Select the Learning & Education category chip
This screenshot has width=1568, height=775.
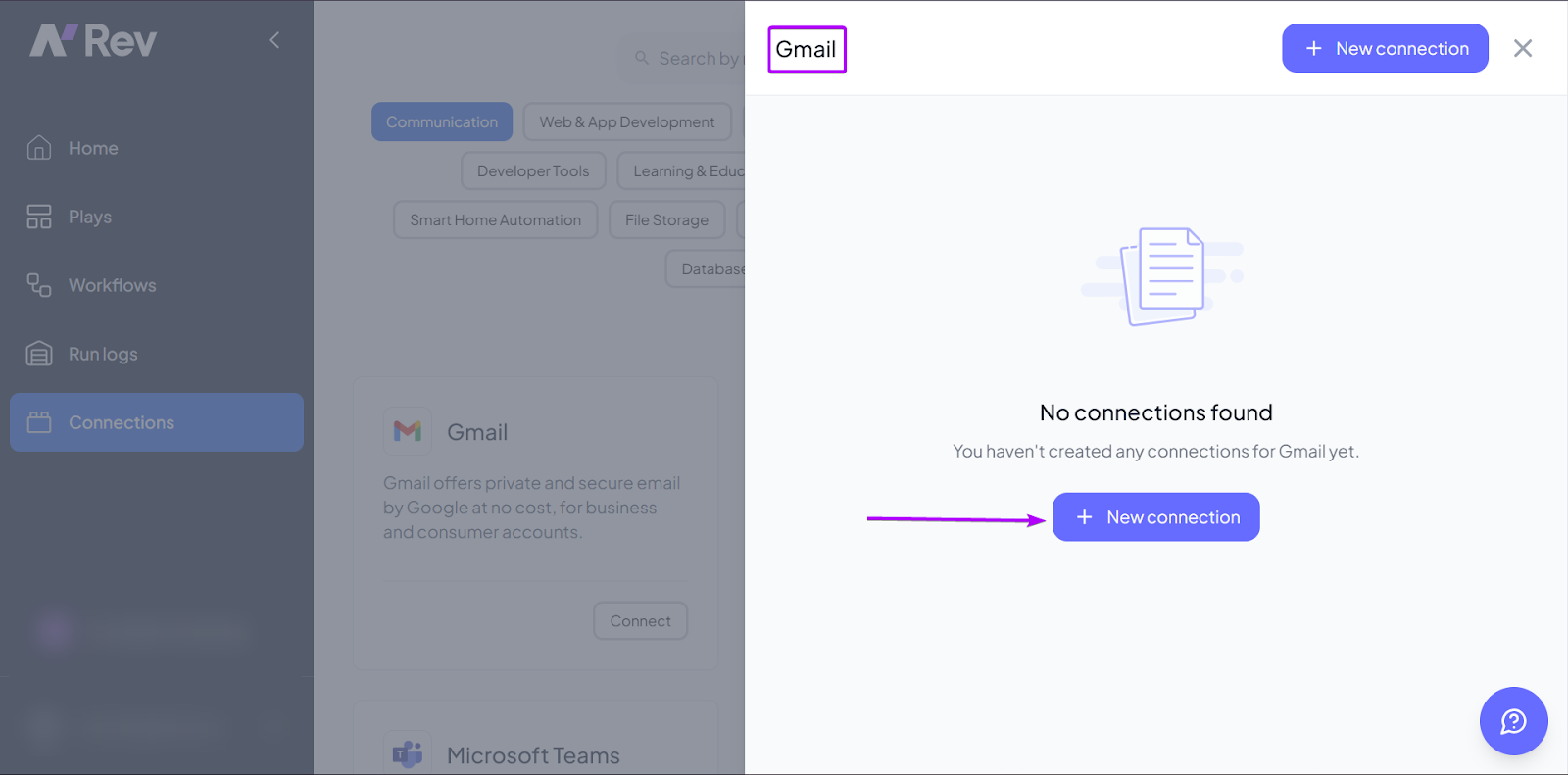pos(681,170)
